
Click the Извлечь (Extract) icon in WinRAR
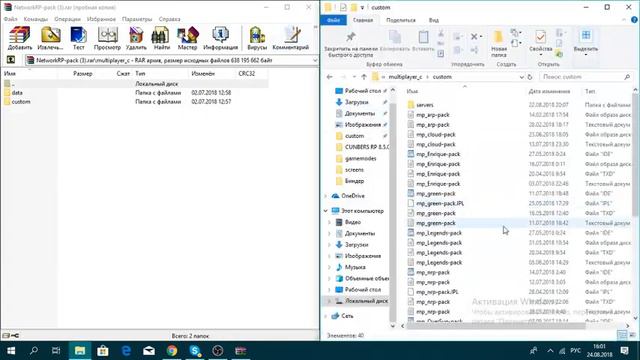(x=50, y=38)
